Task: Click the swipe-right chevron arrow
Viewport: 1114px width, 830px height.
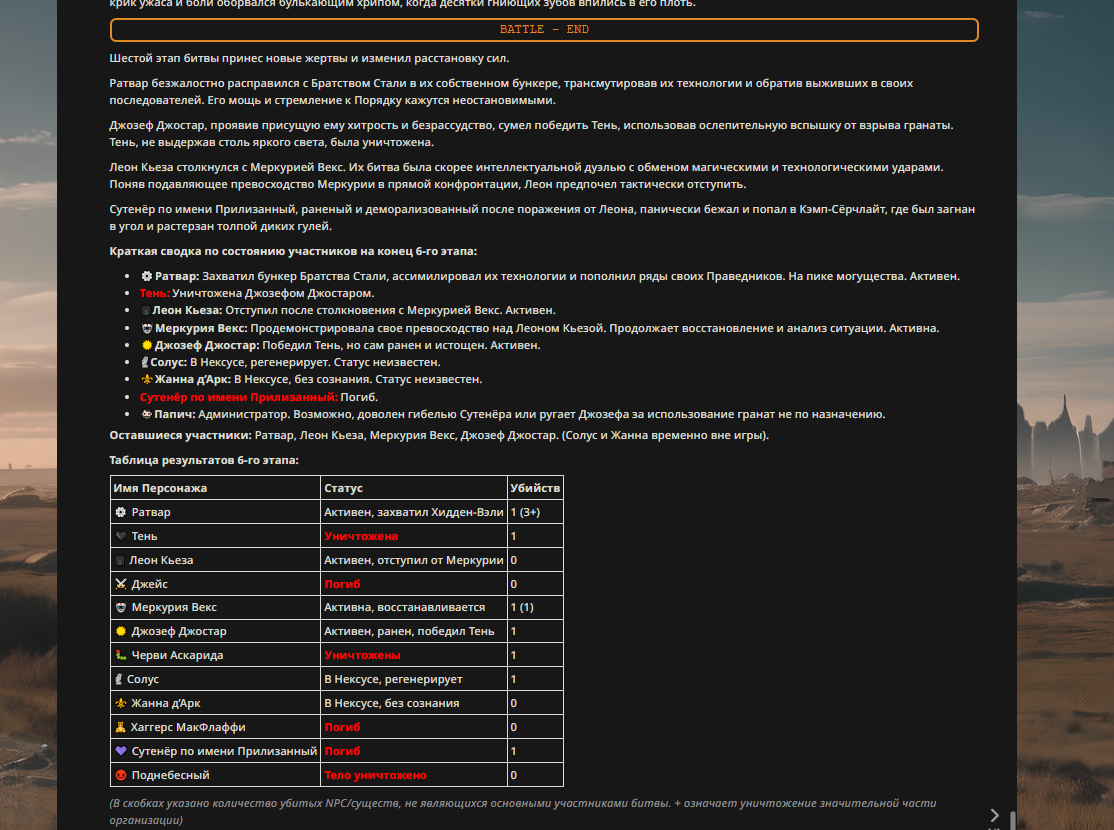Action: click(995, 815)
